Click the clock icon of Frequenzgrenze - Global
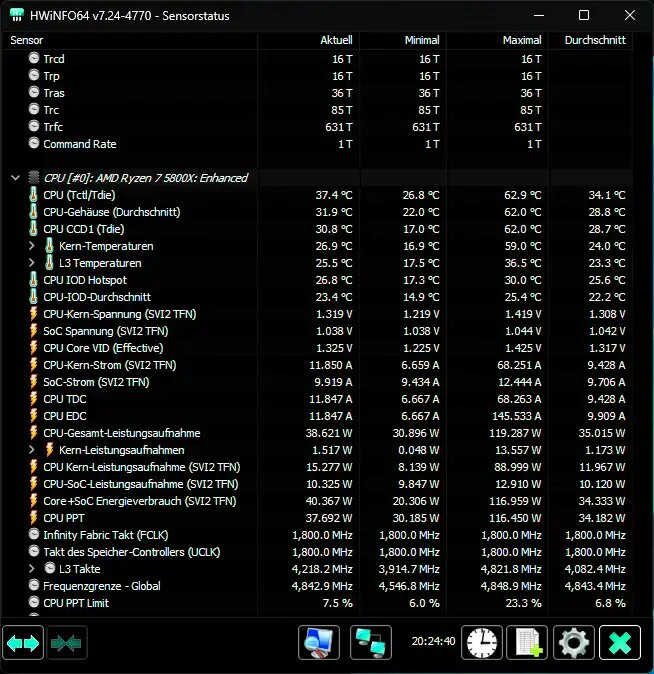The width and height of the screenshot is (654, 674). click(34, 585)
